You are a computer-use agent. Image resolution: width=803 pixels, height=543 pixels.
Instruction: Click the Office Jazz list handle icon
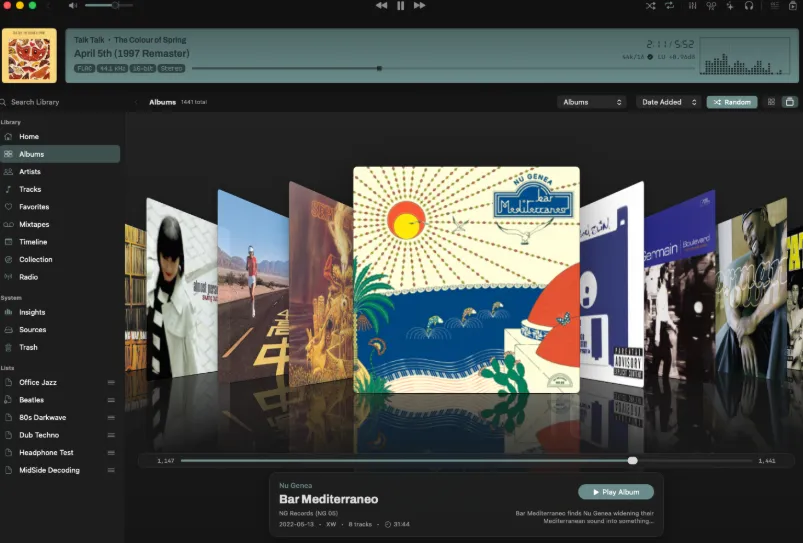pos(111,383)
